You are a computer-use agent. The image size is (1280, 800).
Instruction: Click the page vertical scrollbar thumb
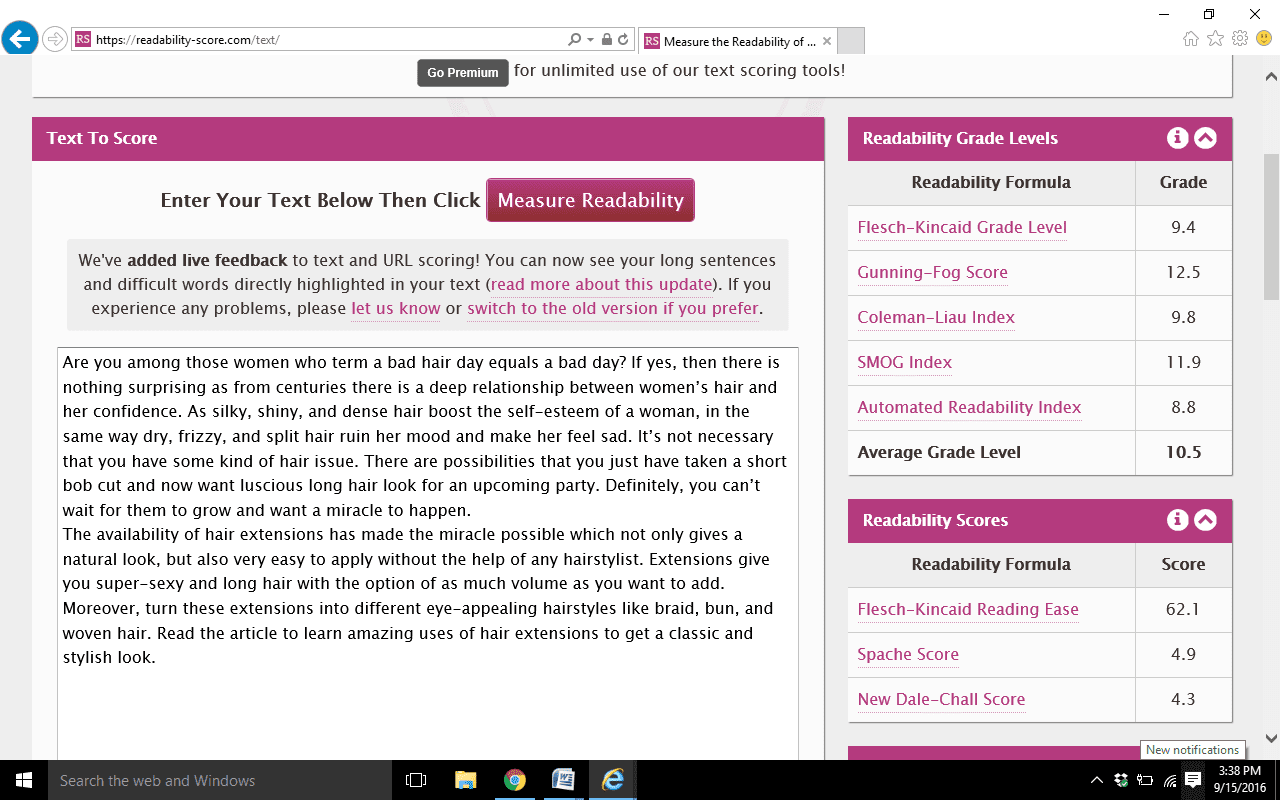1271,227
